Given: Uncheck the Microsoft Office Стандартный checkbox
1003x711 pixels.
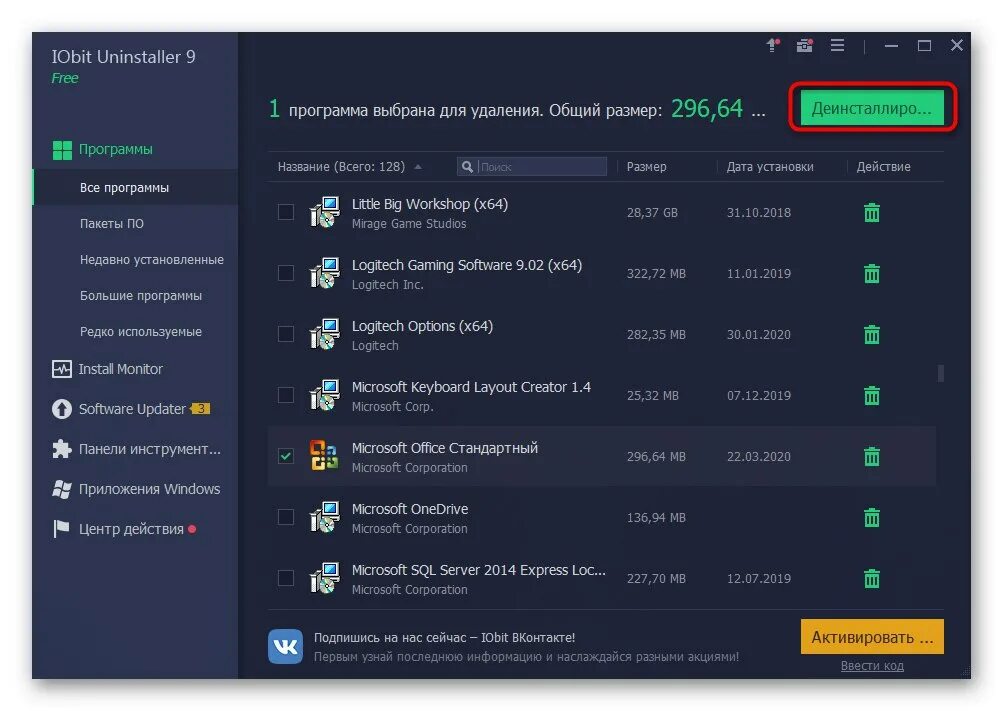Looking at the screenshot, I should pos(286,456).
